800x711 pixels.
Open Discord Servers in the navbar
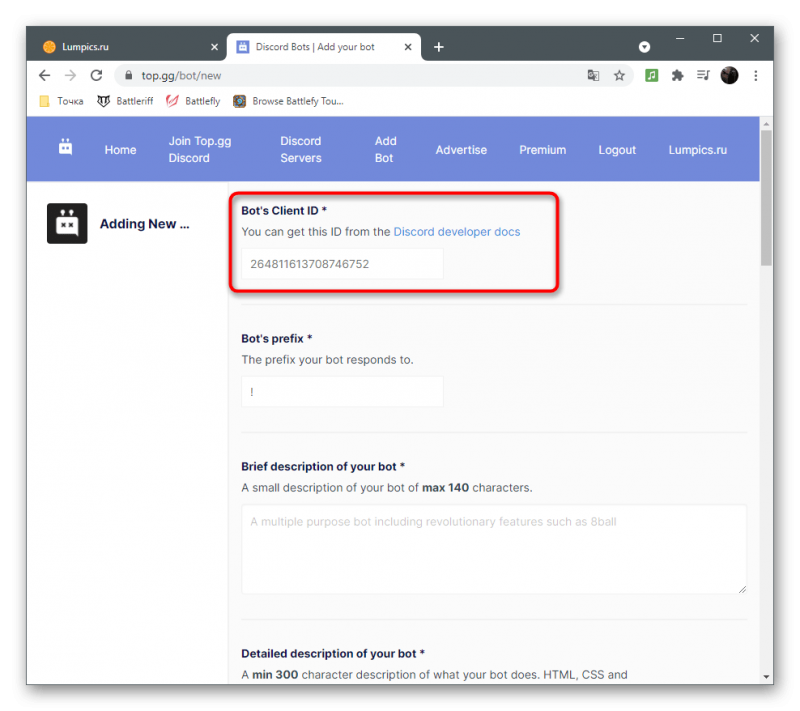pyautogui.click(x=301, y=149)
